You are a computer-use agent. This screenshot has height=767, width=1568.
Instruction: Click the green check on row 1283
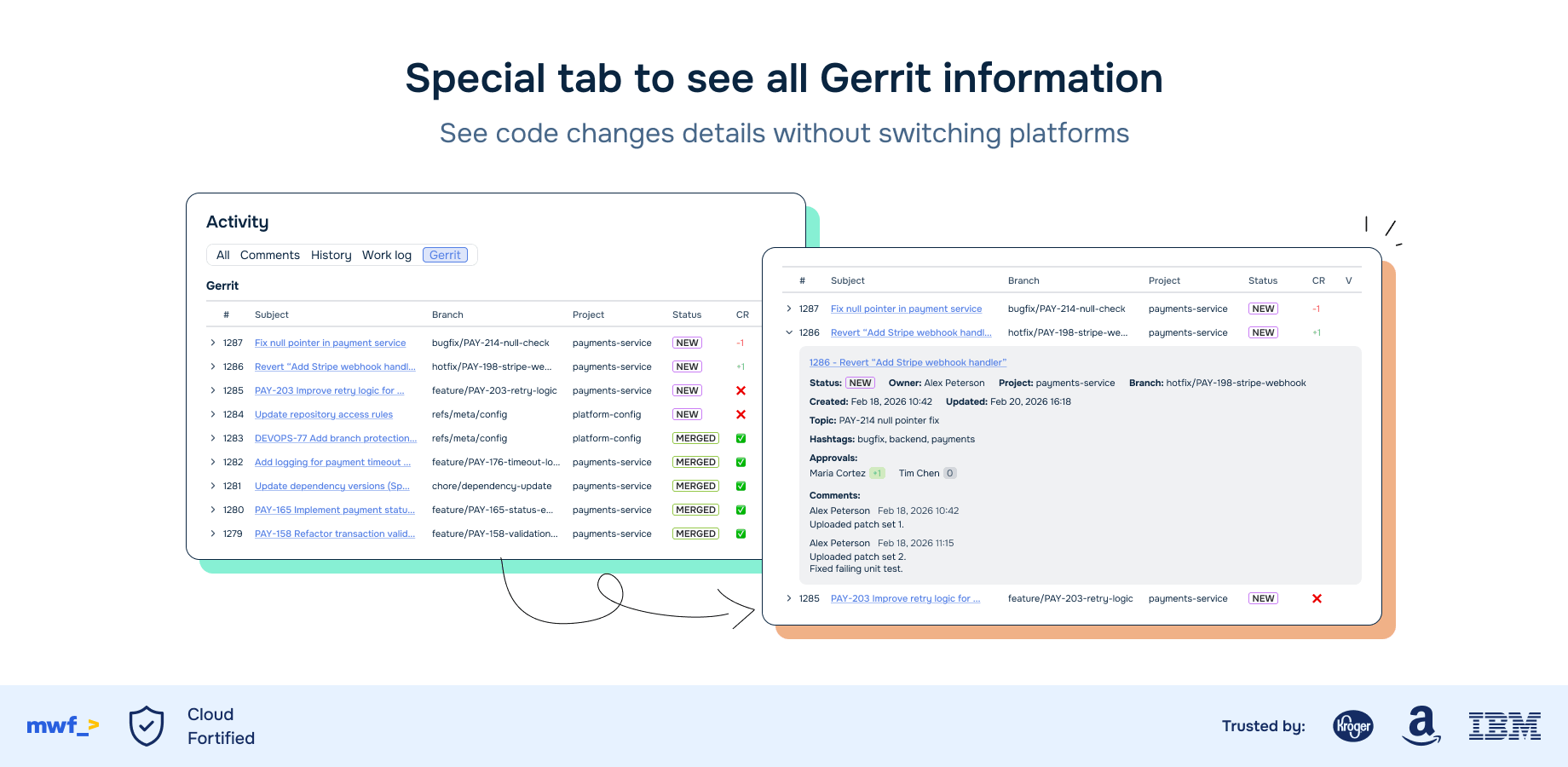[x=741, y=439]
